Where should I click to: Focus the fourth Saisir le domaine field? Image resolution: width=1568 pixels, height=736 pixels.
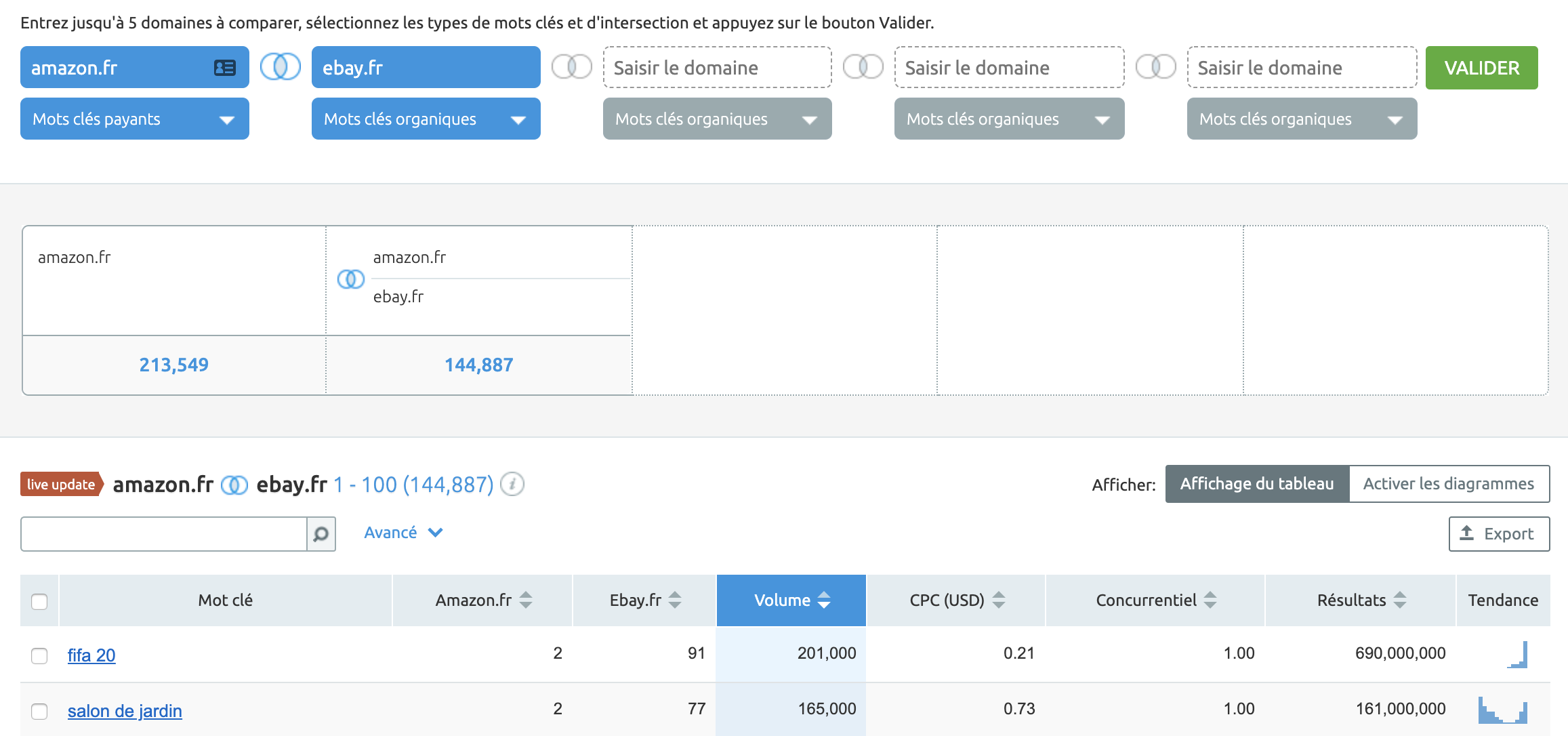[x=1010, y=67]
